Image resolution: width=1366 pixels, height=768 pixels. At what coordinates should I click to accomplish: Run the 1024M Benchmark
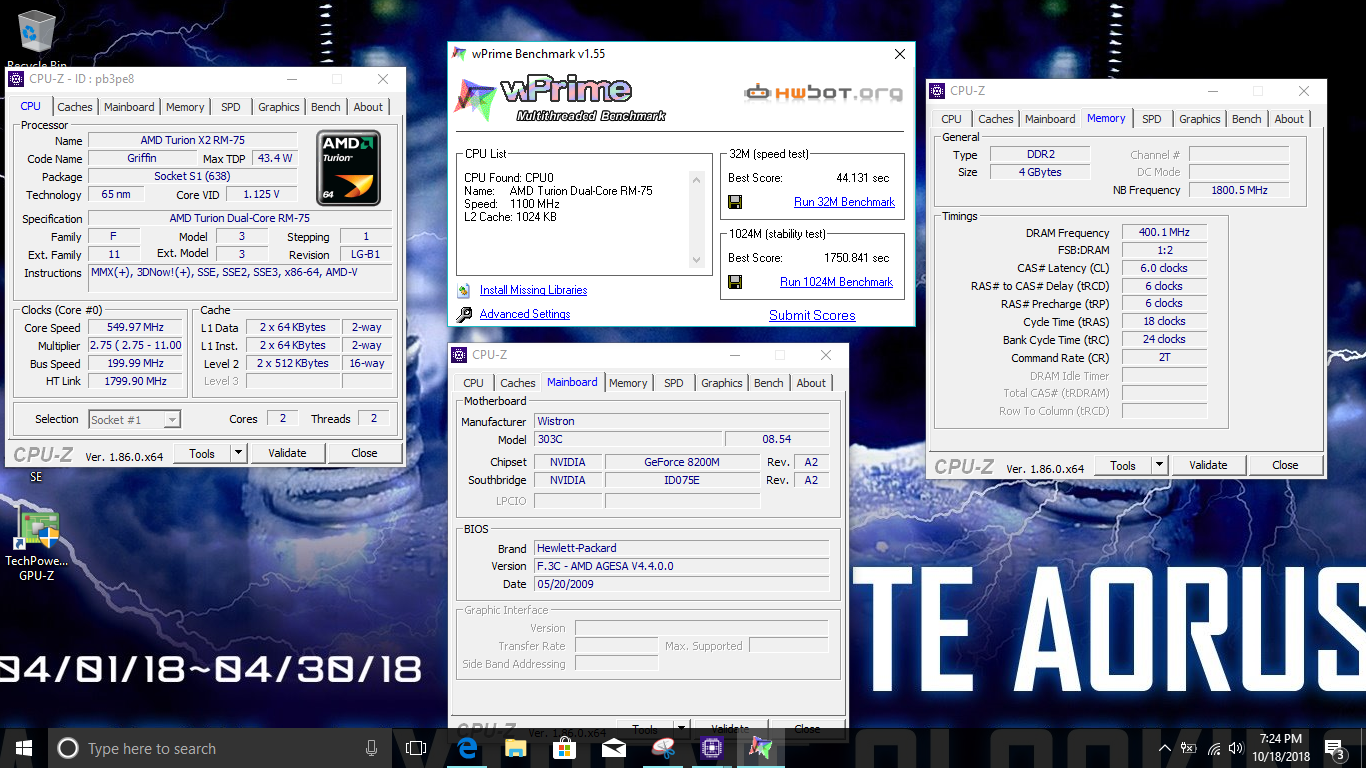[836, 282]
